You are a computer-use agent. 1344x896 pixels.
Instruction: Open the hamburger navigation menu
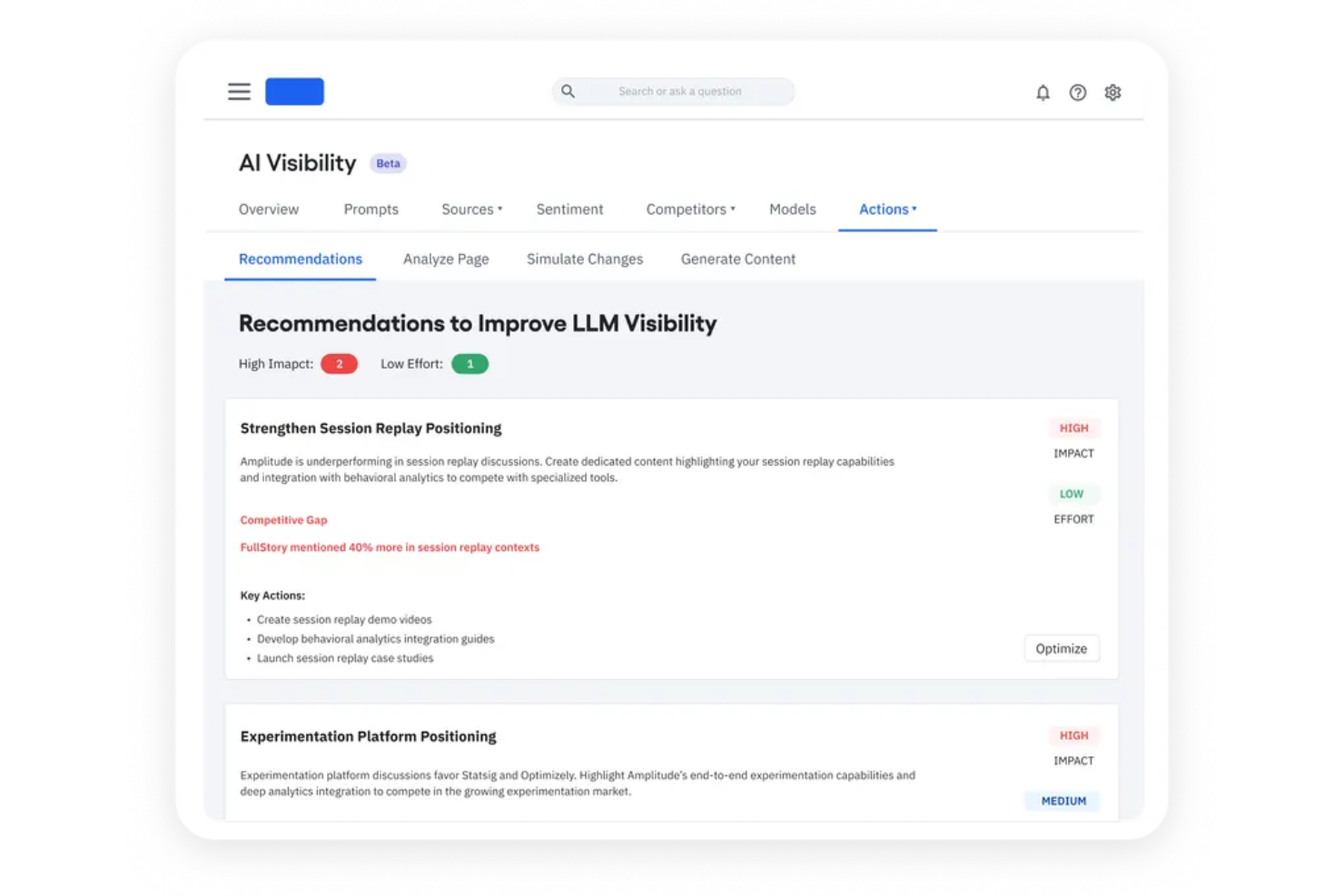point(238,91)
